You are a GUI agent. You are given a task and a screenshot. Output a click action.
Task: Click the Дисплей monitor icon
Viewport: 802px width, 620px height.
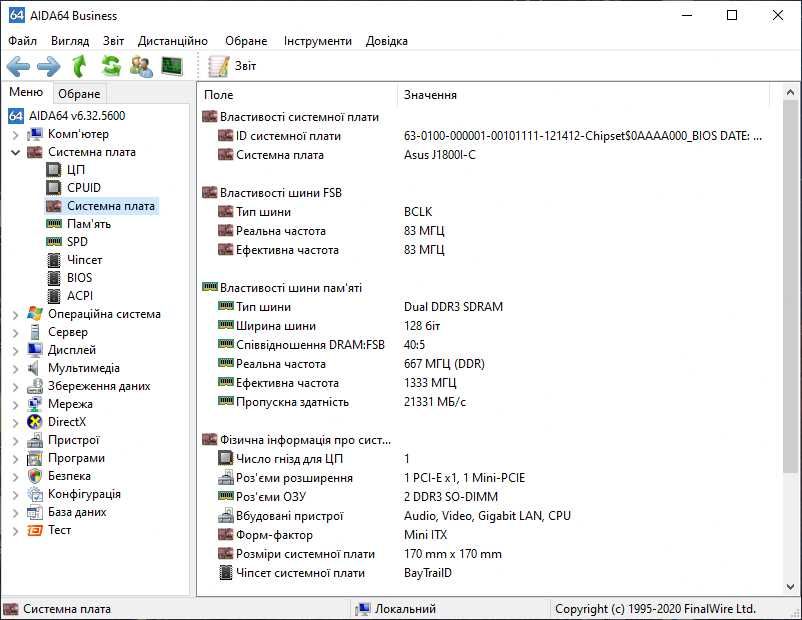(34, 350)
